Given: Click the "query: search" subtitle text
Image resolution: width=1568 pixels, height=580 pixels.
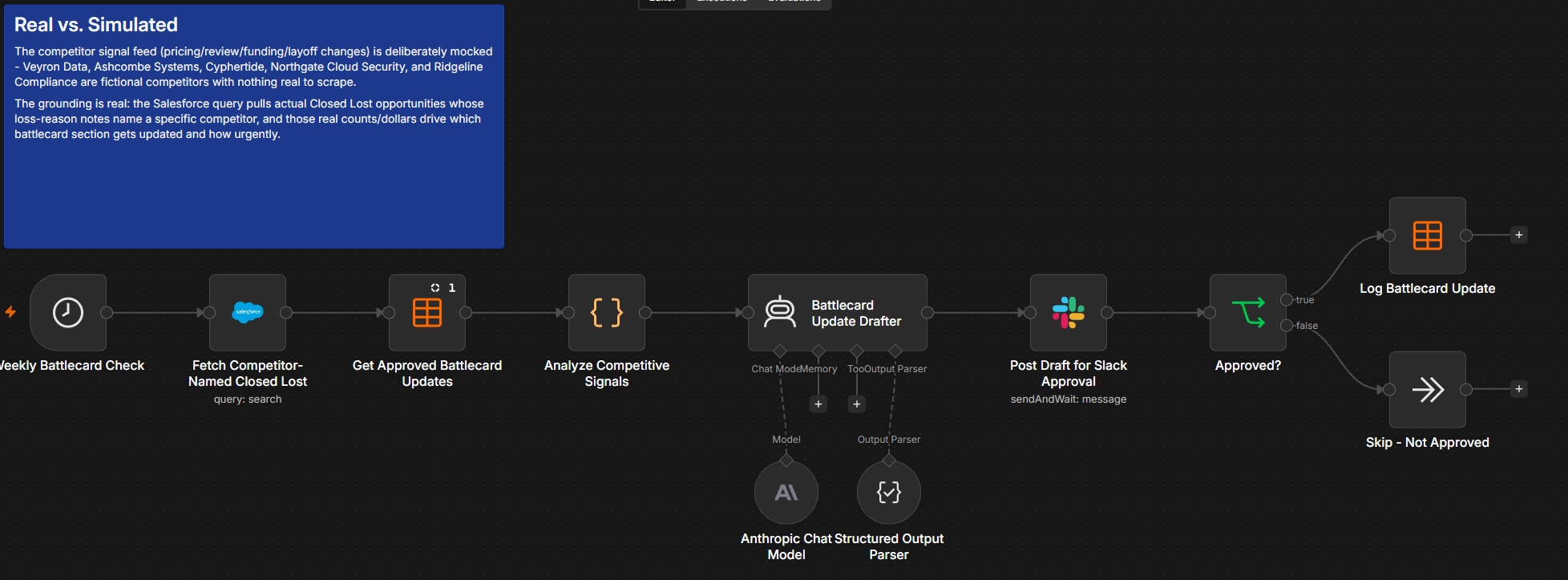Looking at the screenshot, I should click(x=248, y=400).
